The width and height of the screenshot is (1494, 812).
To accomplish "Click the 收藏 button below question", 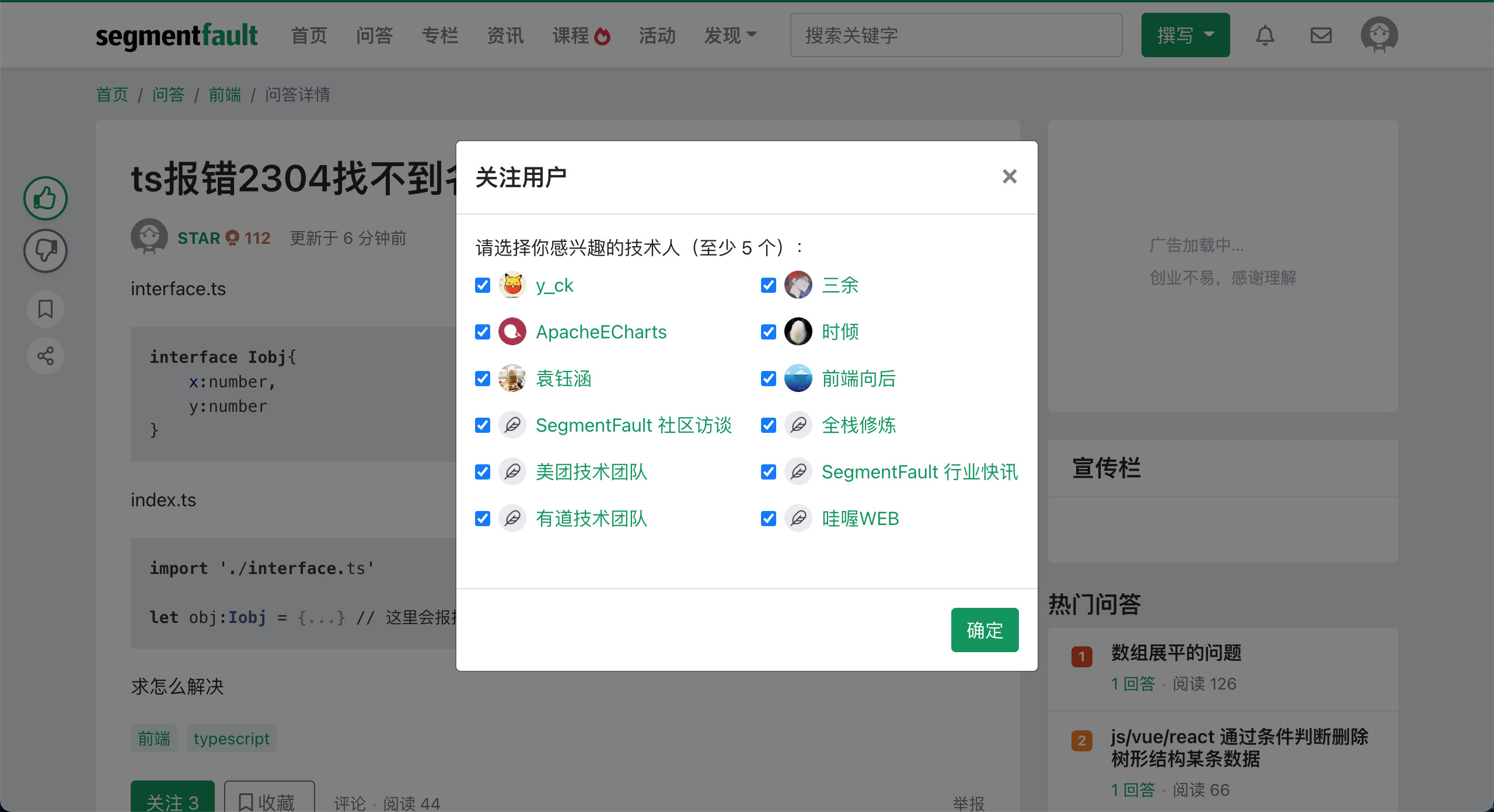I will (269, 797).
